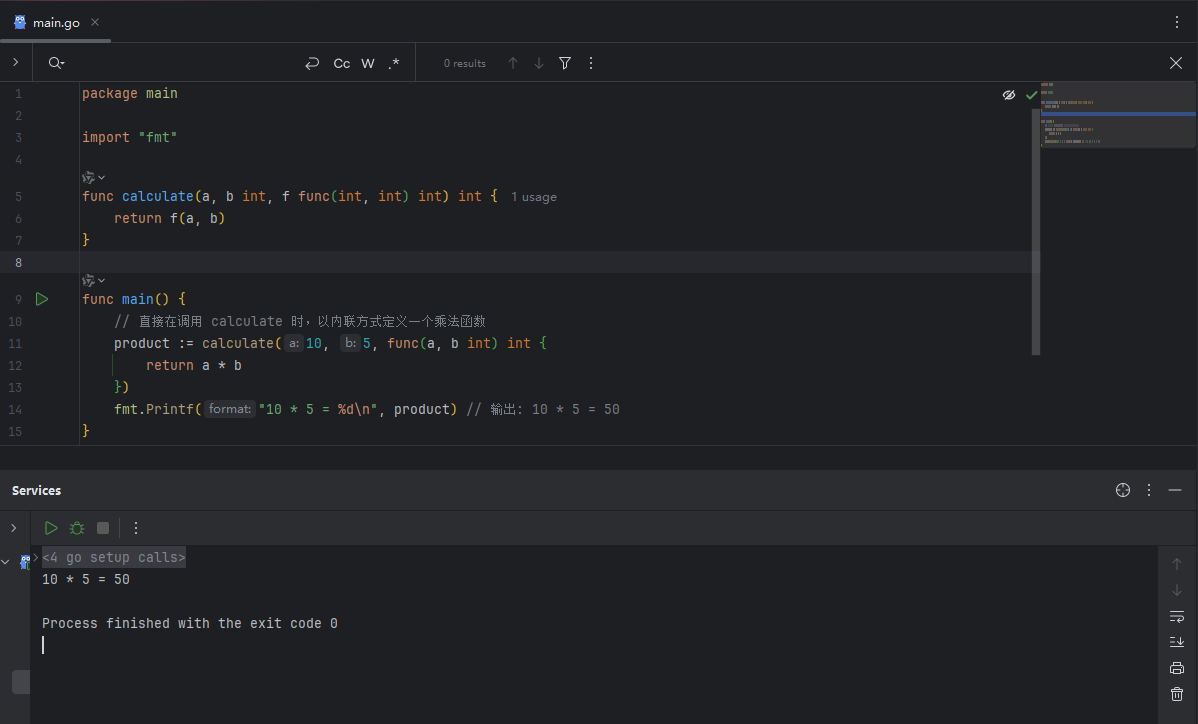Clear console output with trash icon
Viewport: 1198px width, 724px height.
tap(1177, 694)
